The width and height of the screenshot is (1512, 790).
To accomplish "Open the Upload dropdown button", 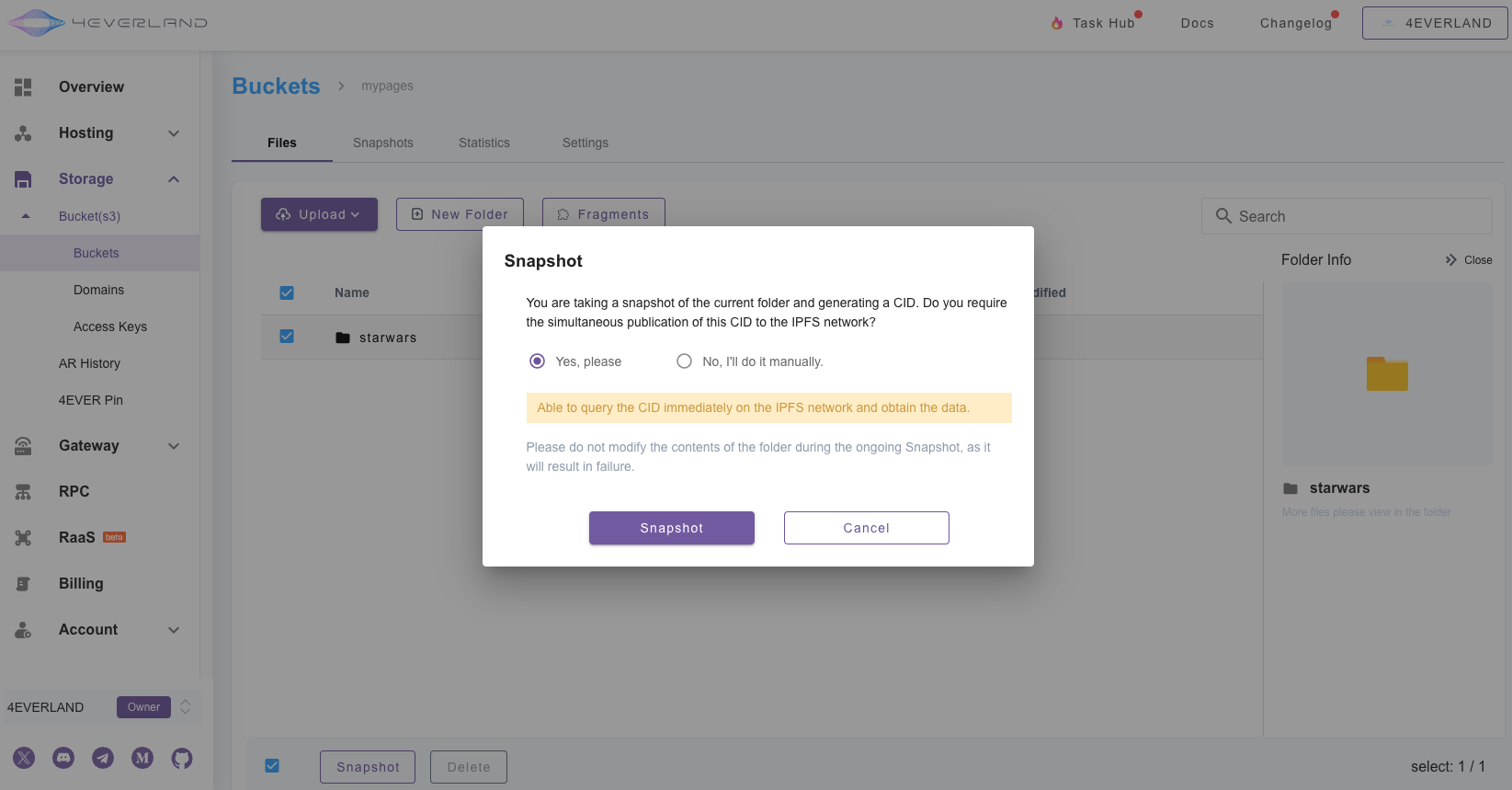I will [x=319, y=214].
